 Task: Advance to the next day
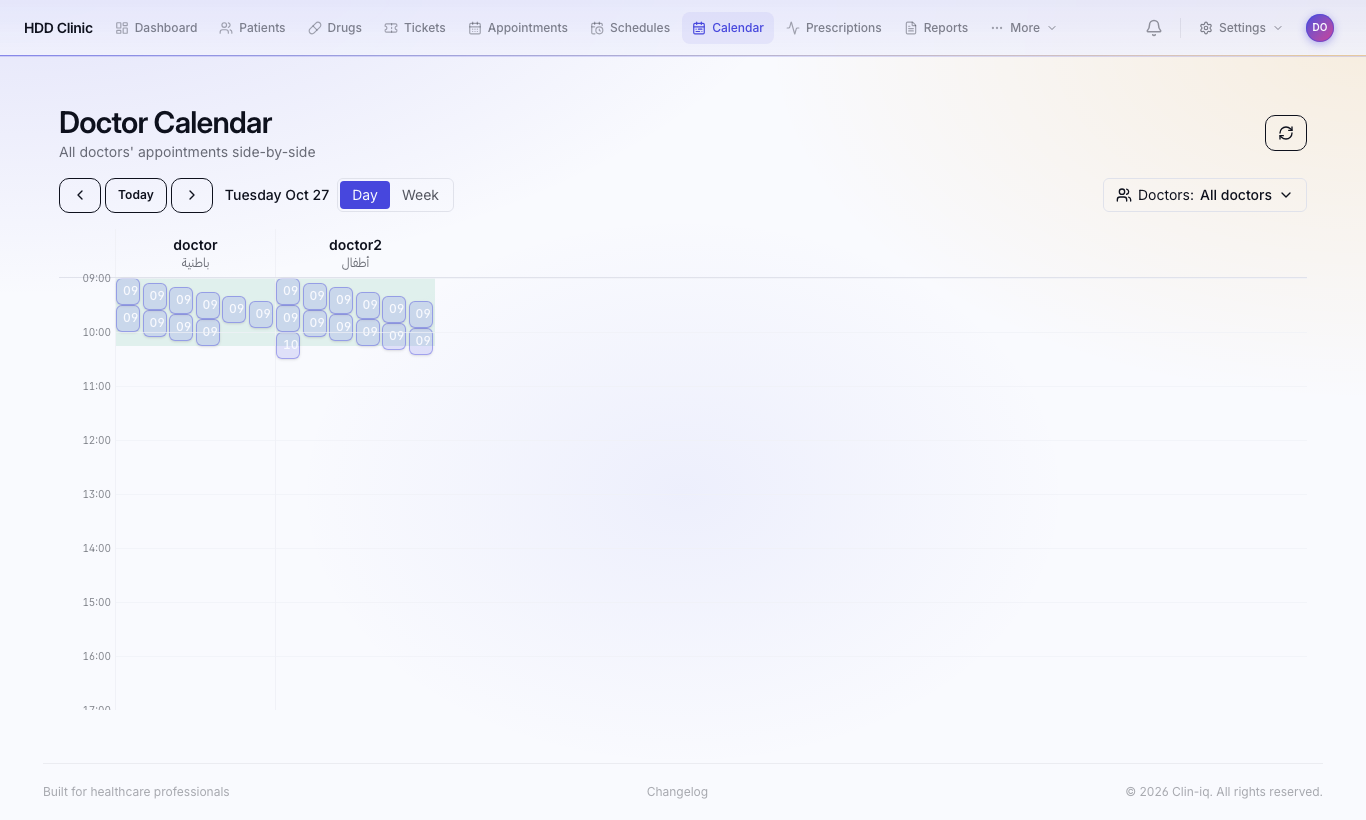point(192,195)
